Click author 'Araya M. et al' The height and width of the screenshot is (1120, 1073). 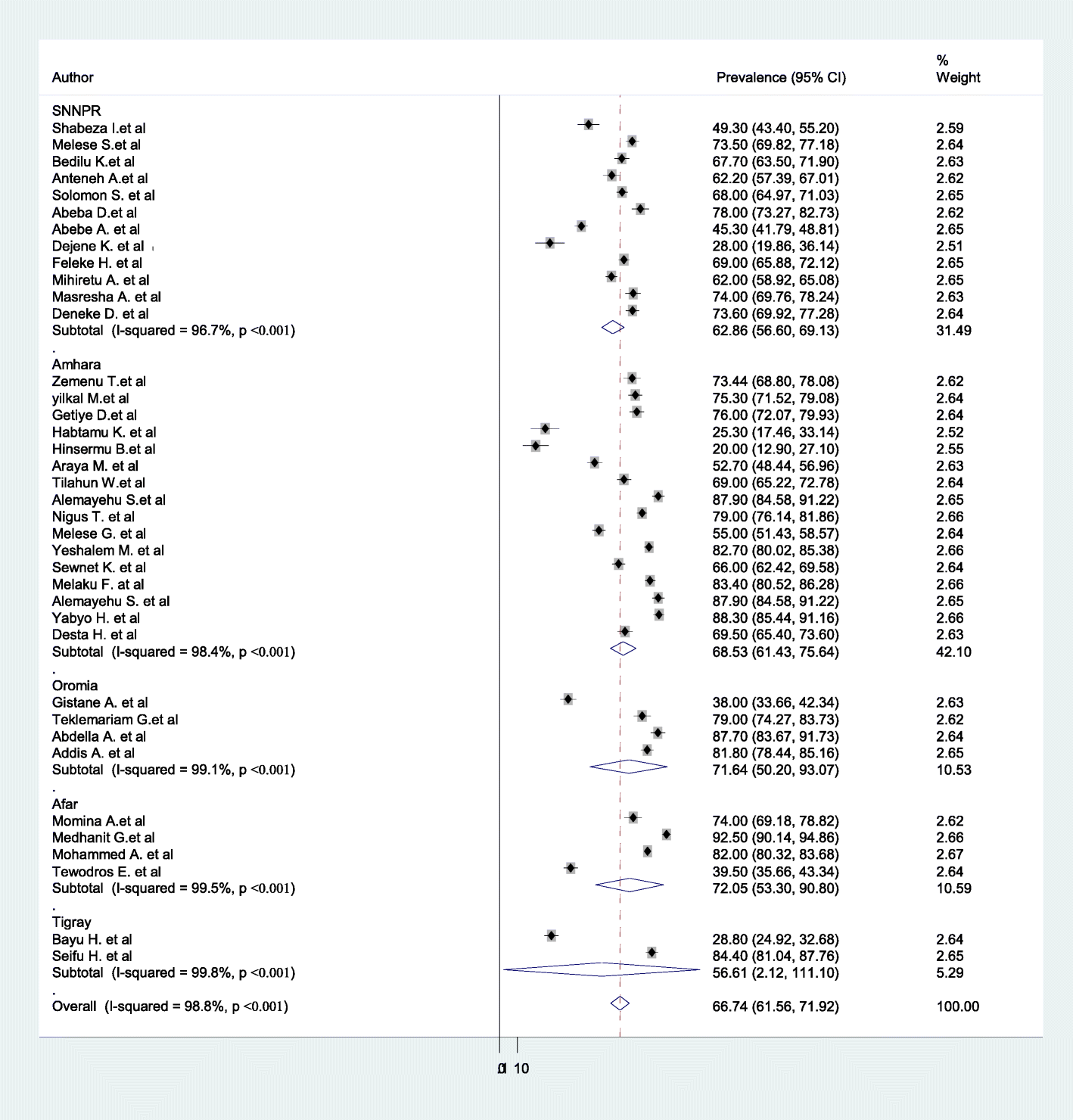[x=95, y=465]
